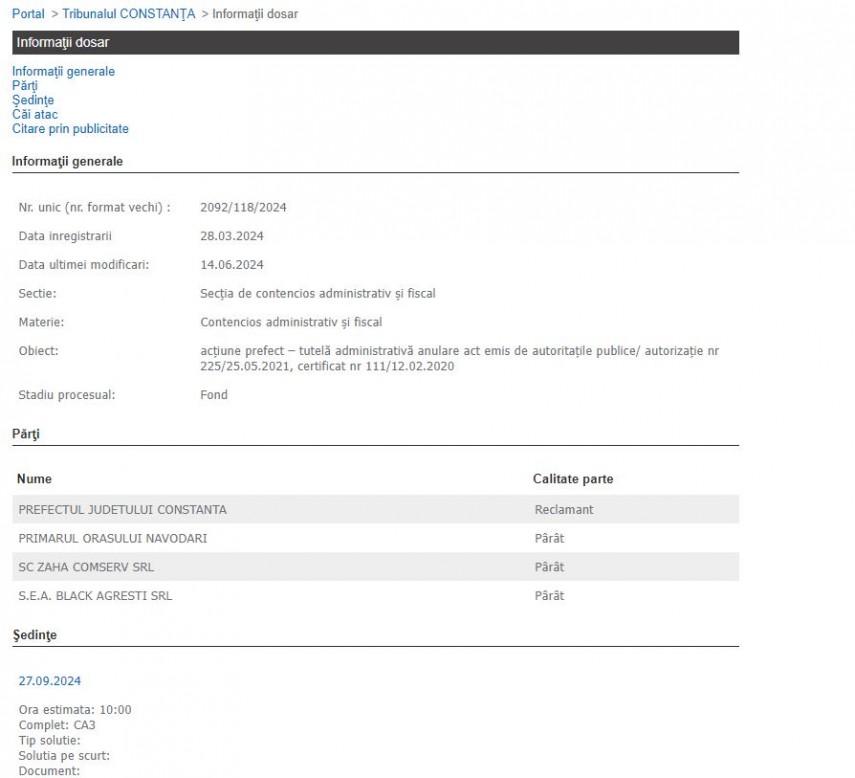Go to the Ședințe navigation link at top
The width and height of the screenshot is (855, 778).
point(33,100)
